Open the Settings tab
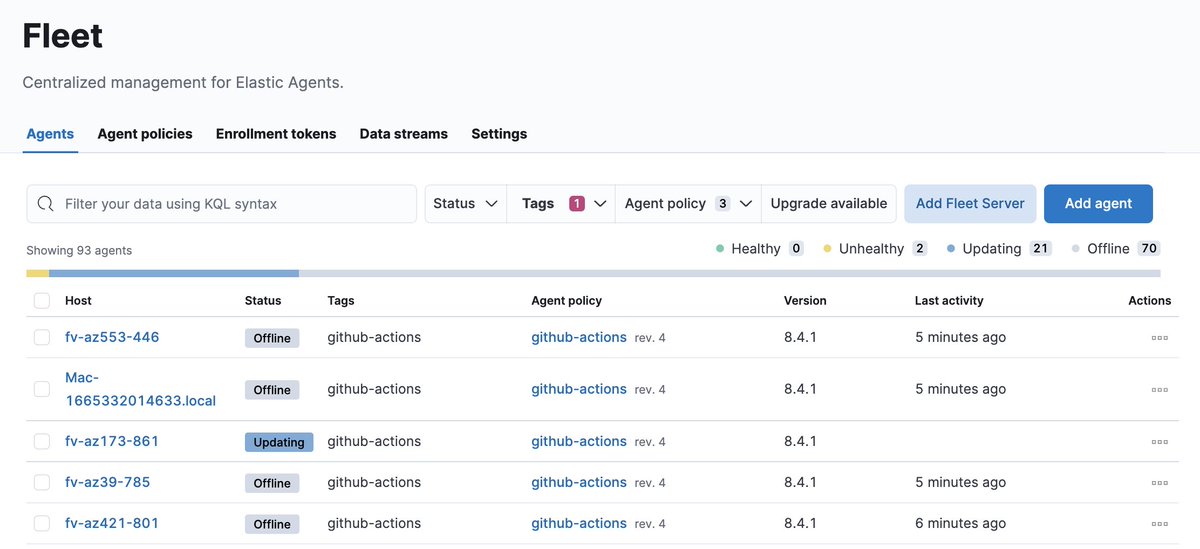 coord(499,134)
